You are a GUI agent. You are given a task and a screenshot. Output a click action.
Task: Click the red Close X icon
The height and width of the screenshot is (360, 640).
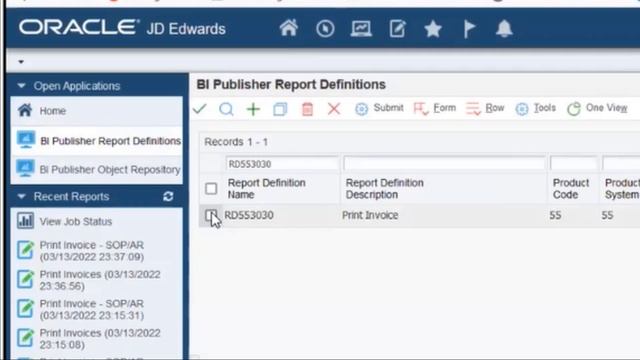[334, 109]
